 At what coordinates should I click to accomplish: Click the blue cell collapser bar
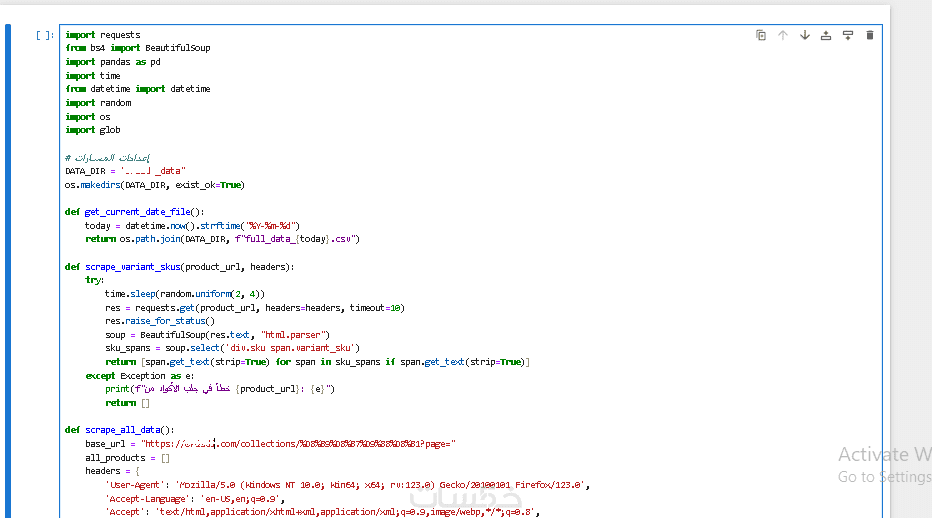coord(8,271)
